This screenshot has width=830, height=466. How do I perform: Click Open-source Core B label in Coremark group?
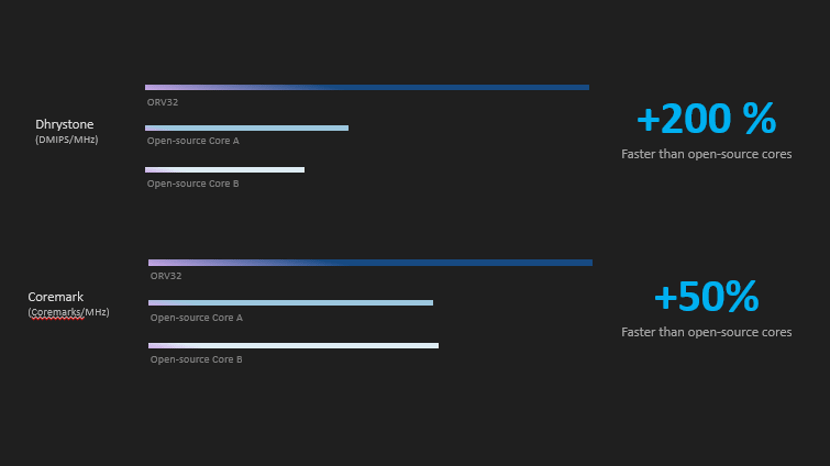(x=196, y=360)
